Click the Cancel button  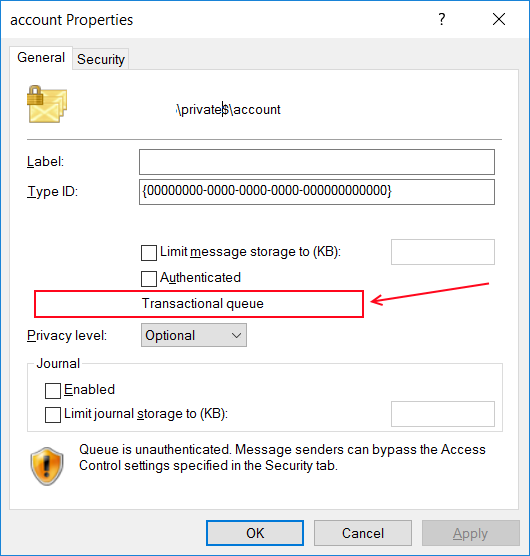pos(363,533)
